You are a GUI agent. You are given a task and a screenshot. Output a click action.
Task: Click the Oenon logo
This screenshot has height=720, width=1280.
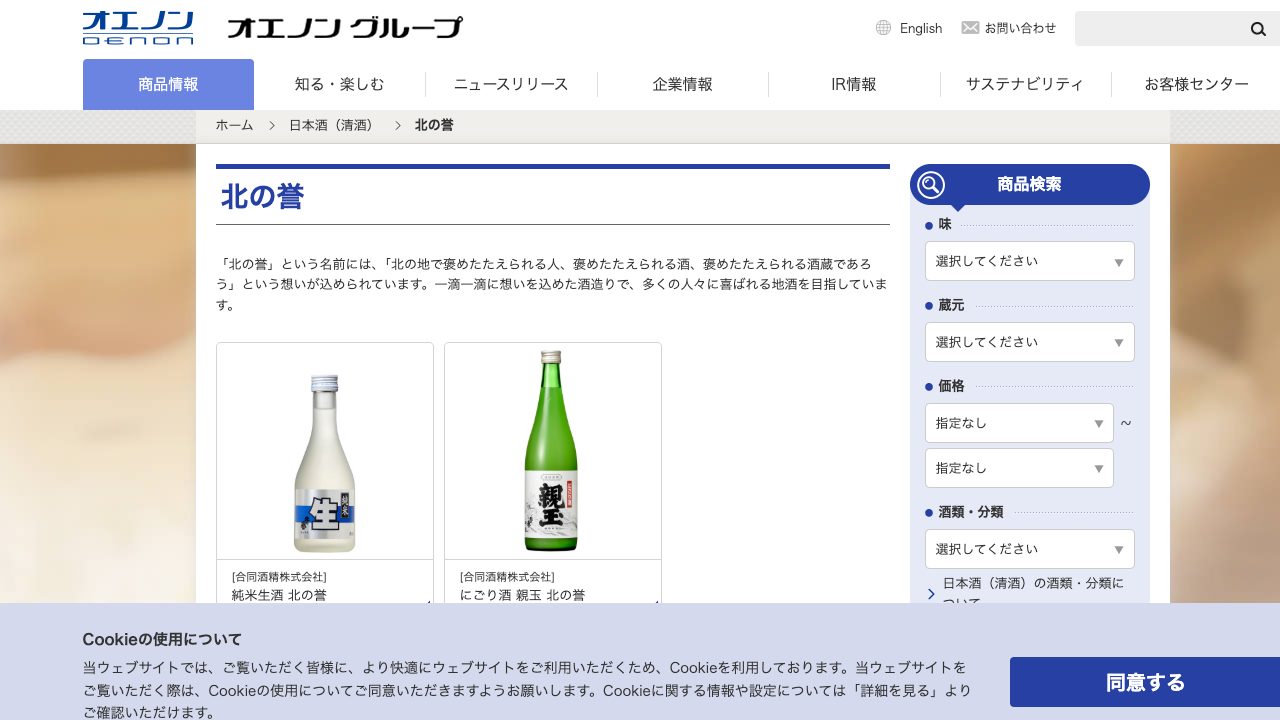pyautogui.click(x=138, y=28)
